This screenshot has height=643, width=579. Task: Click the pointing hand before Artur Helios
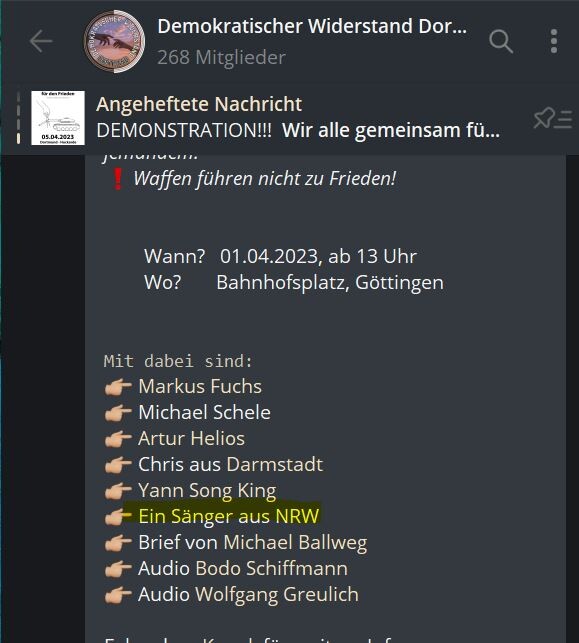point(118,439)
